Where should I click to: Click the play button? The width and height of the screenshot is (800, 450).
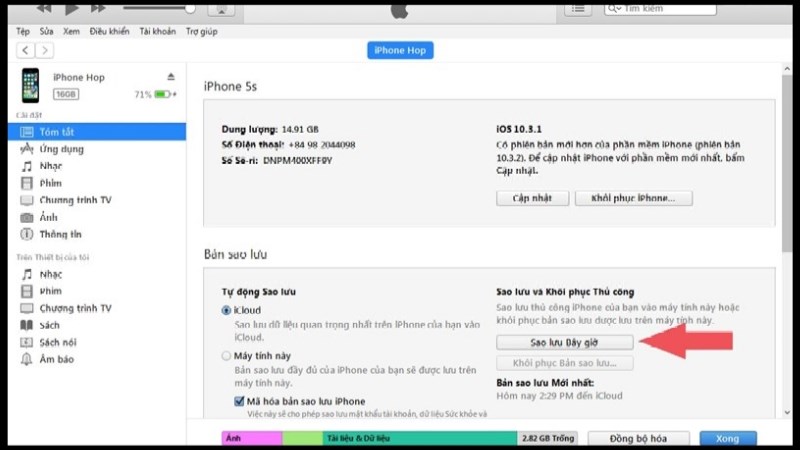(x=71, y=8)
